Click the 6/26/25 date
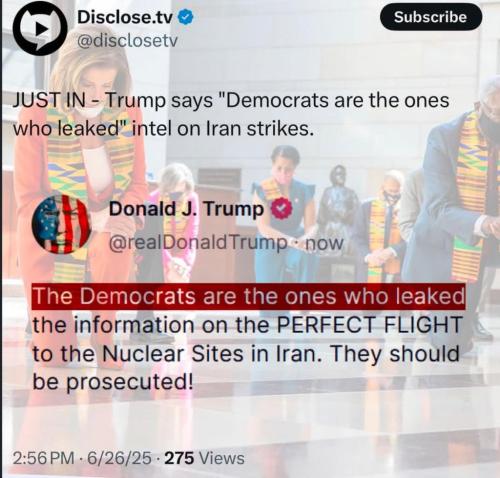Viewport: 500px width, 478px height. click(x=119, y=458)
